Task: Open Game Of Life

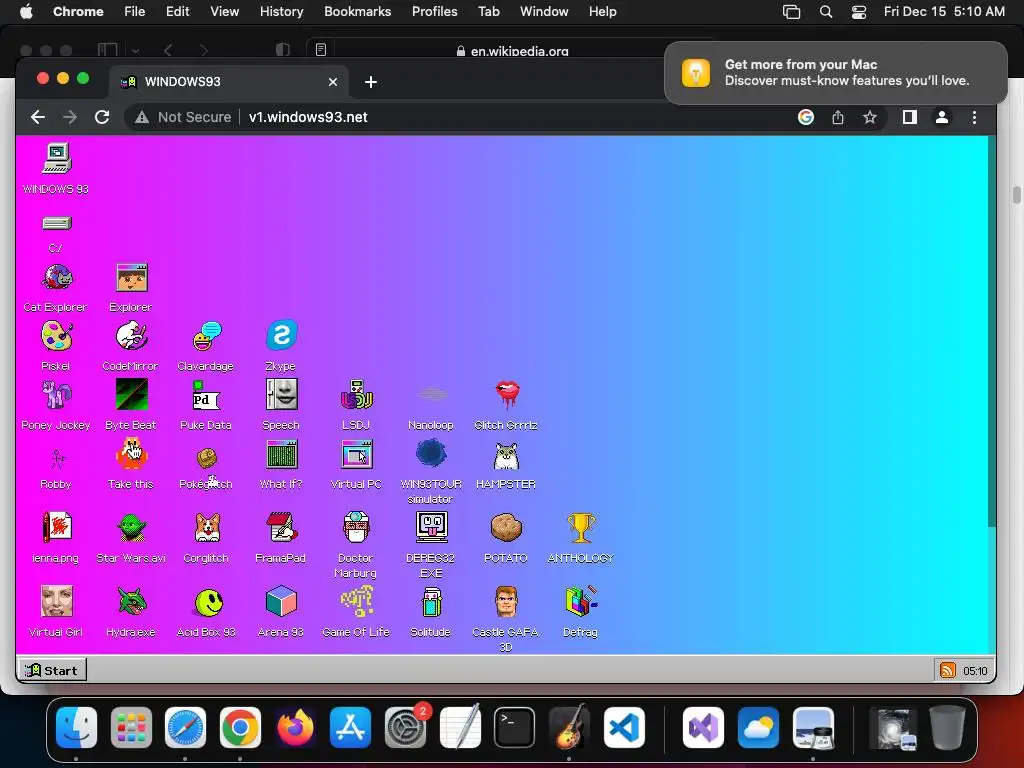Action: coord(357,601)
